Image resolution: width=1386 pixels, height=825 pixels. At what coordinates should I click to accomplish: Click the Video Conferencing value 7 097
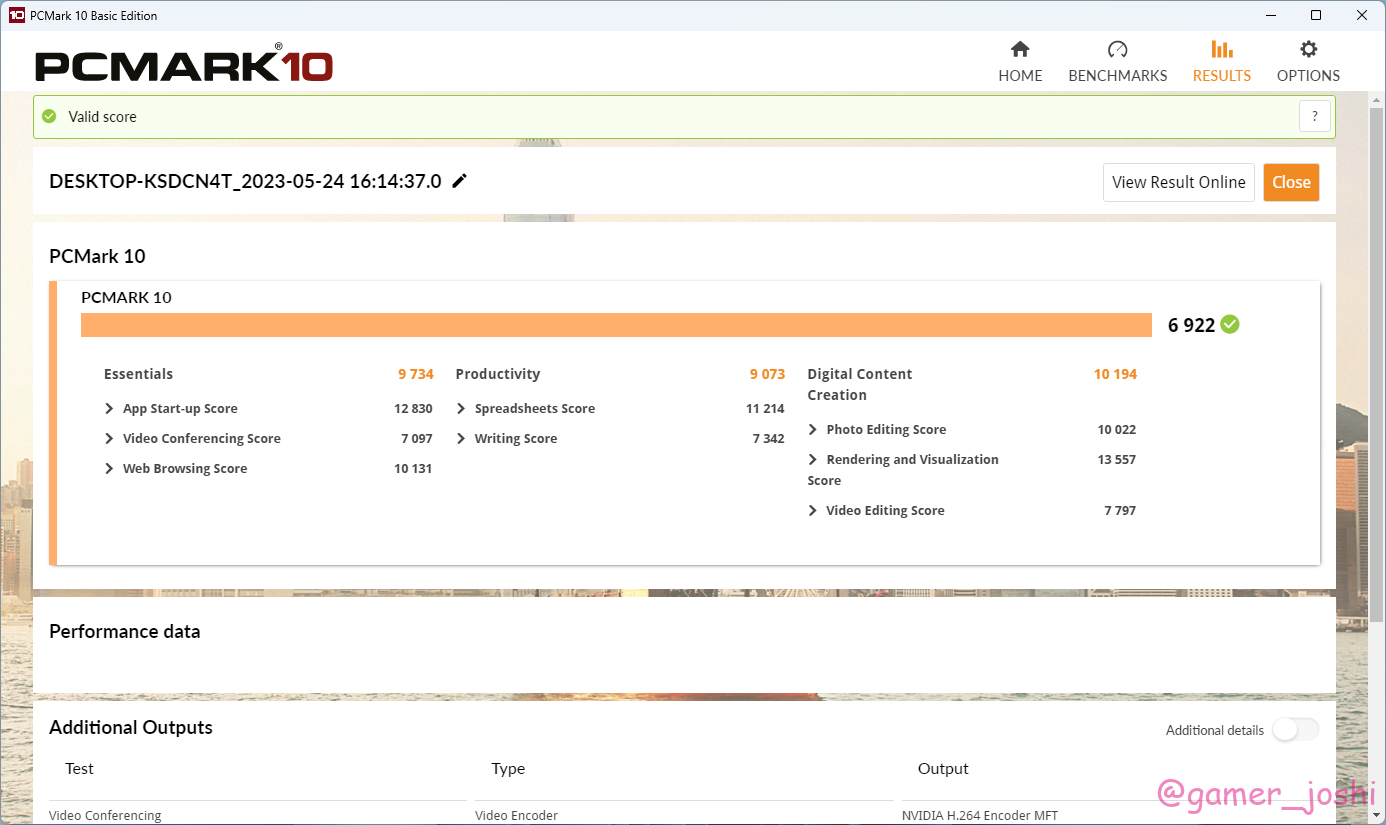click(417, 438)
